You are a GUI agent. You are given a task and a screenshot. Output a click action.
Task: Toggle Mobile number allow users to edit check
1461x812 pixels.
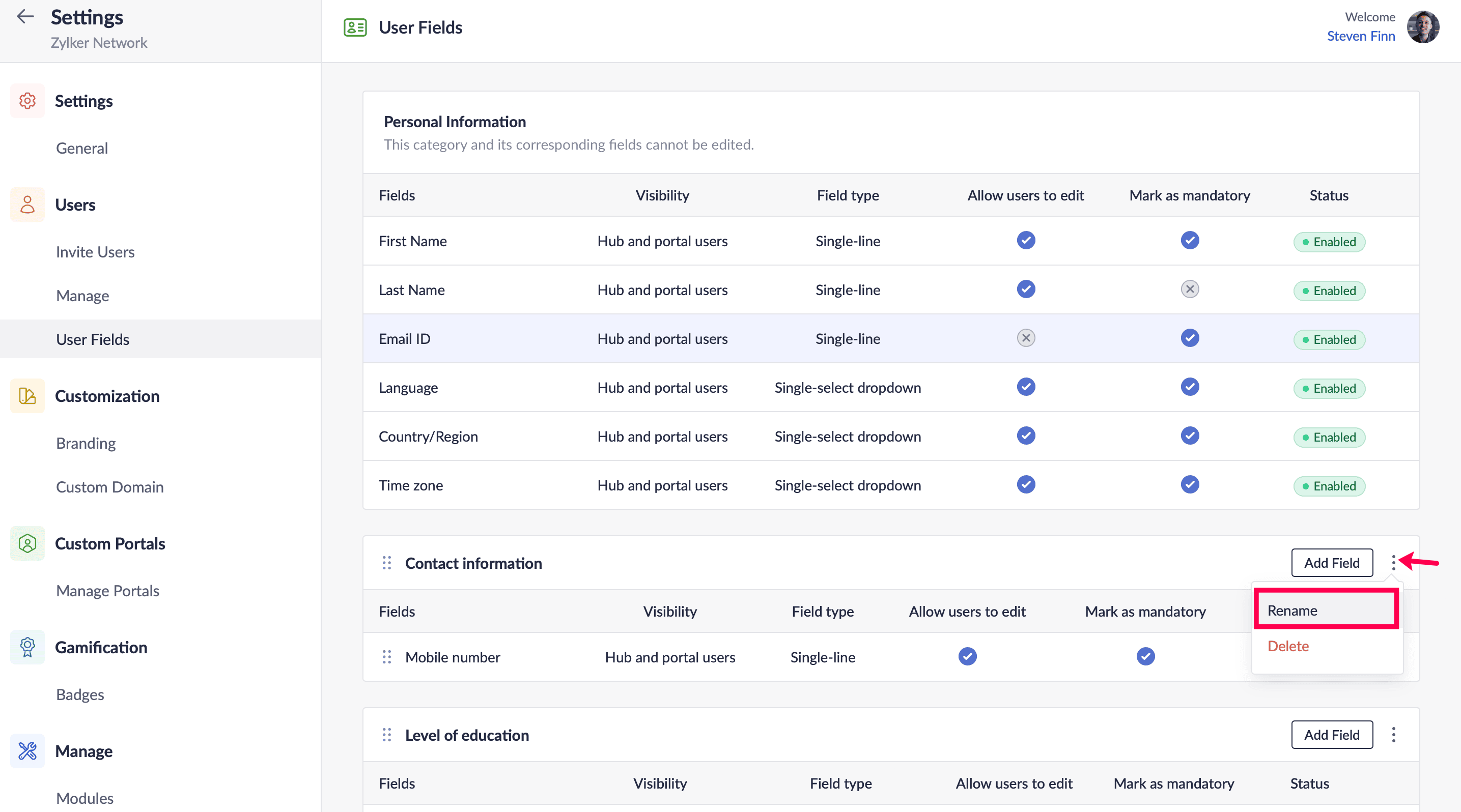[x=967, y=657]
